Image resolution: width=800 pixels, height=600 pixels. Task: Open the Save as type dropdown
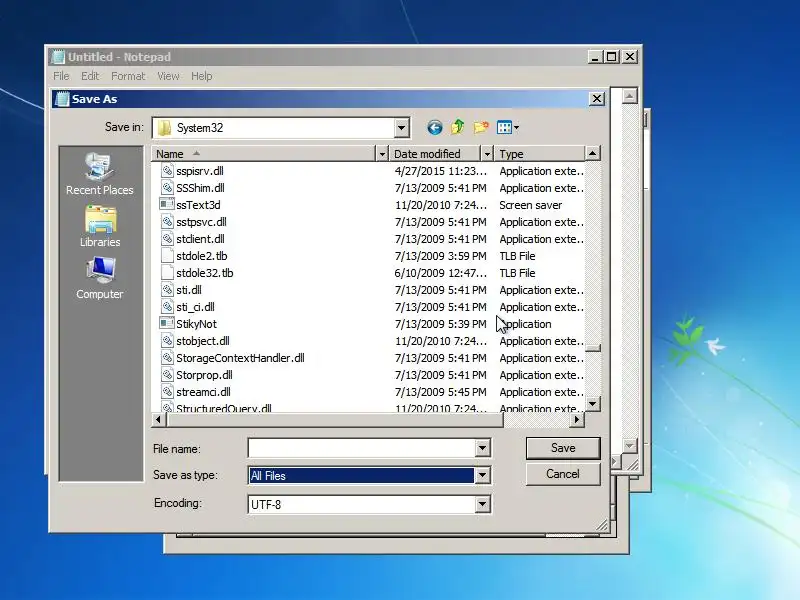[x=482, y=476]
